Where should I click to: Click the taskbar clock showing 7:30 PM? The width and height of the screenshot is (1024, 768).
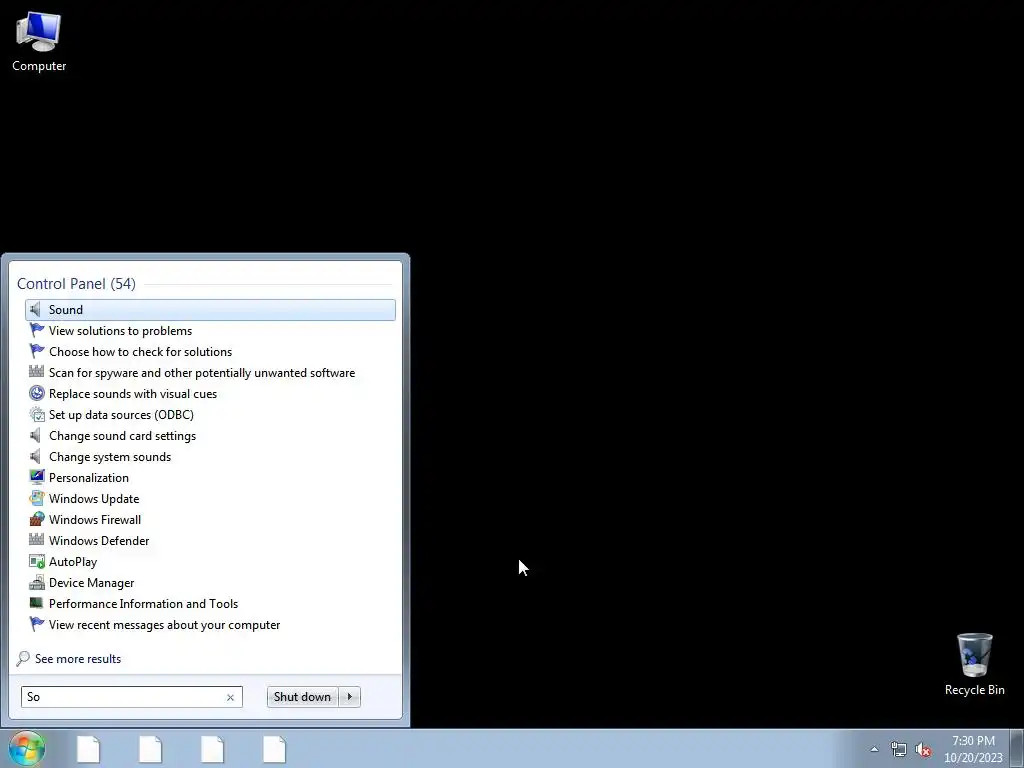click(x=973, y=749)
